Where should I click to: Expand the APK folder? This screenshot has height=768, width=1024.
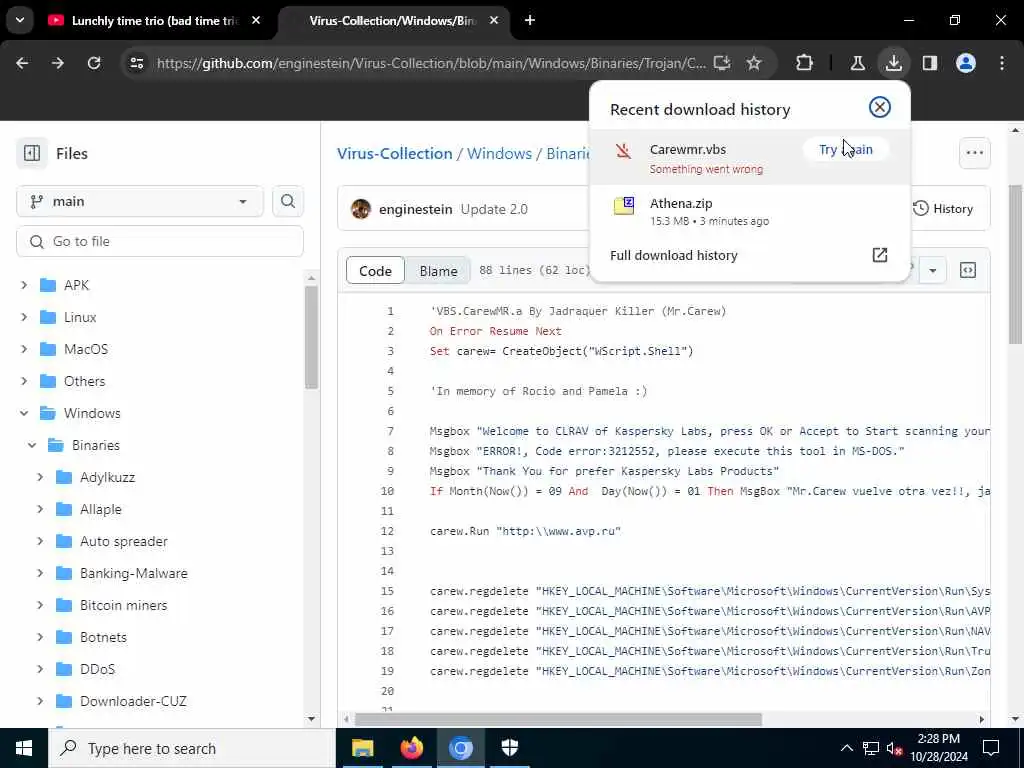[x=24, y=285]
